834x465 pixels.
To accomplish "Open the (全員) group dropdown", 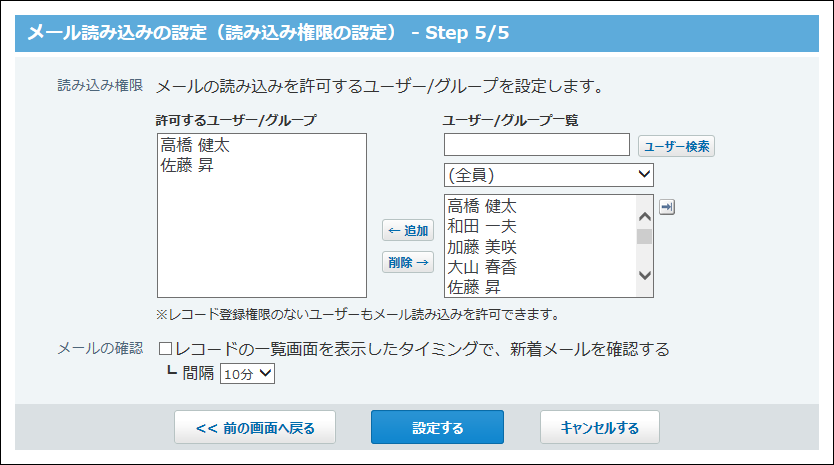I will tap(548, 175).
